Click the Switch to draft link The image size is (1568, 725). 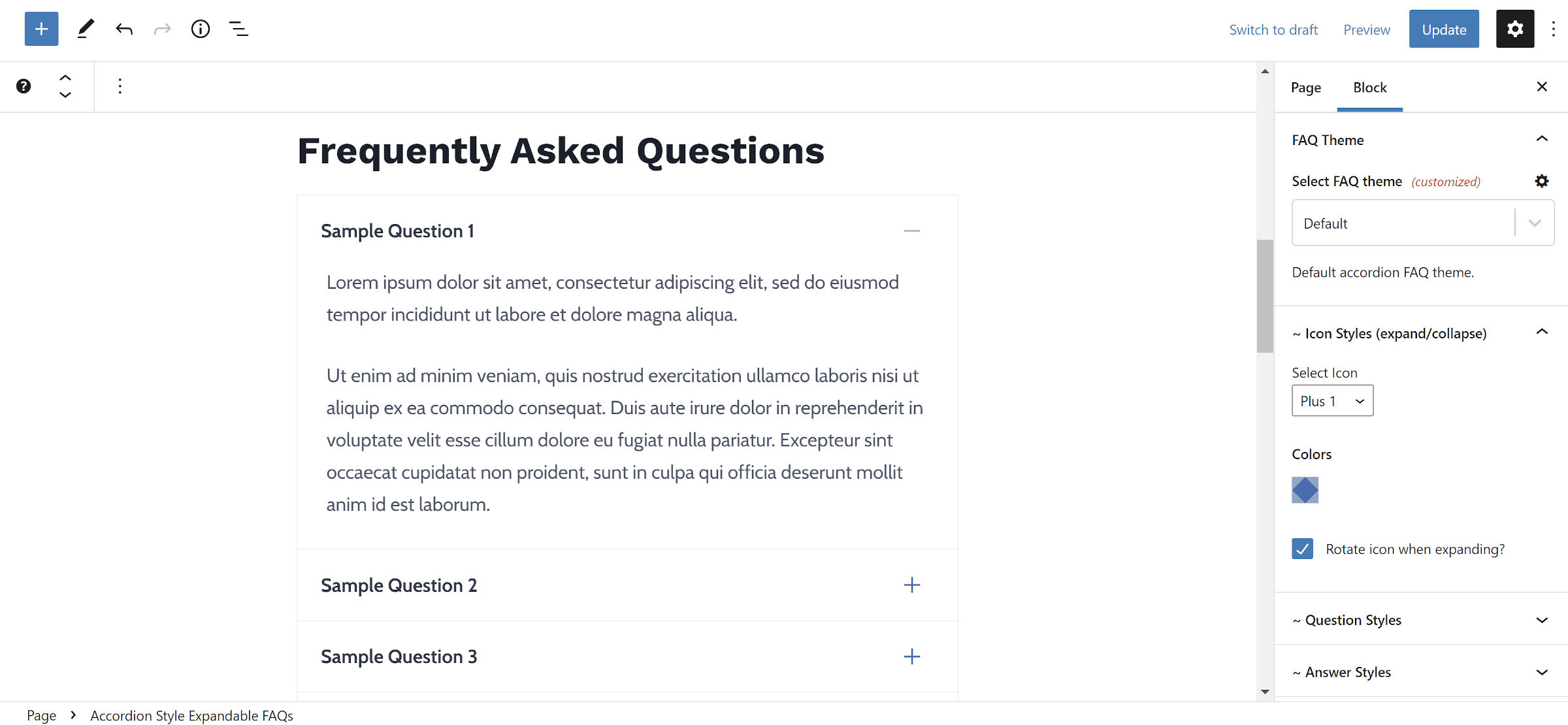[x=1273, y=29]
